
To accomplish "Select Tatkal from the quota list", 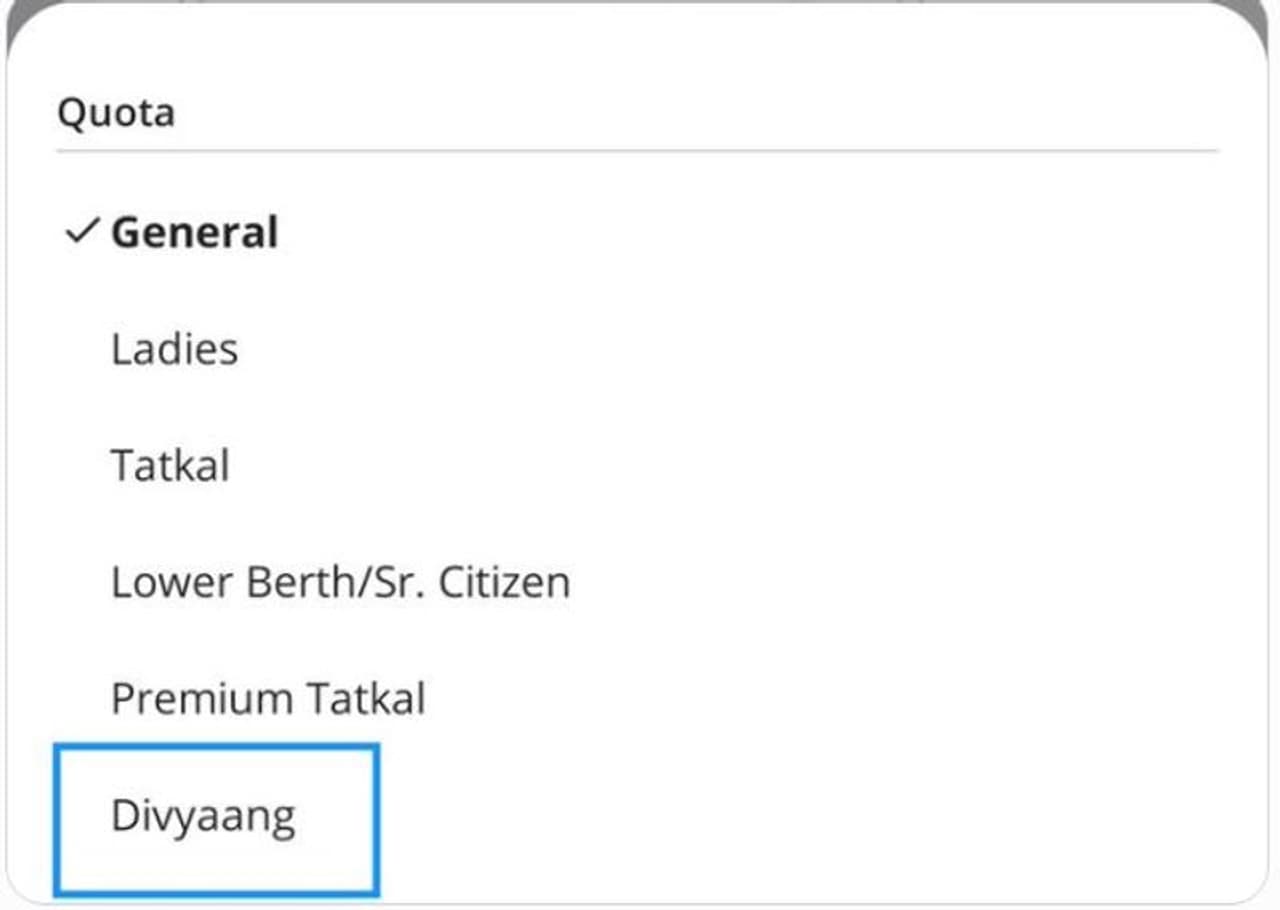I will coord(170,466).
